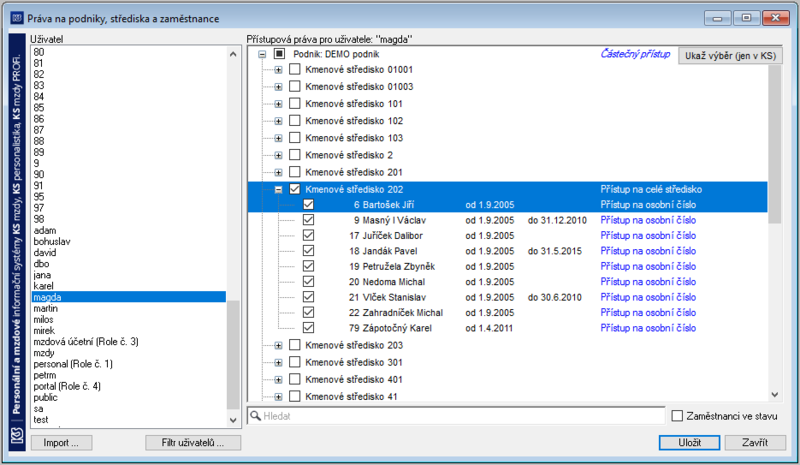
Task: Select 'personal (Role č. 1)' entry
Action: tap(73, 364)
